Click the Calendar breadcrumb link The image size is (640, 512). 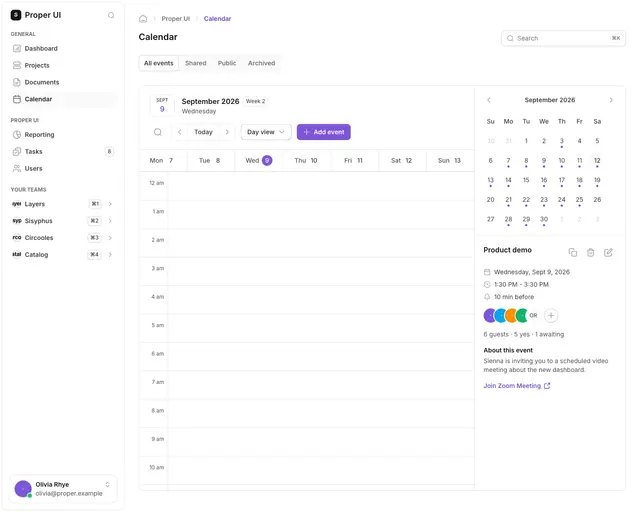click(x=217, y=19)
